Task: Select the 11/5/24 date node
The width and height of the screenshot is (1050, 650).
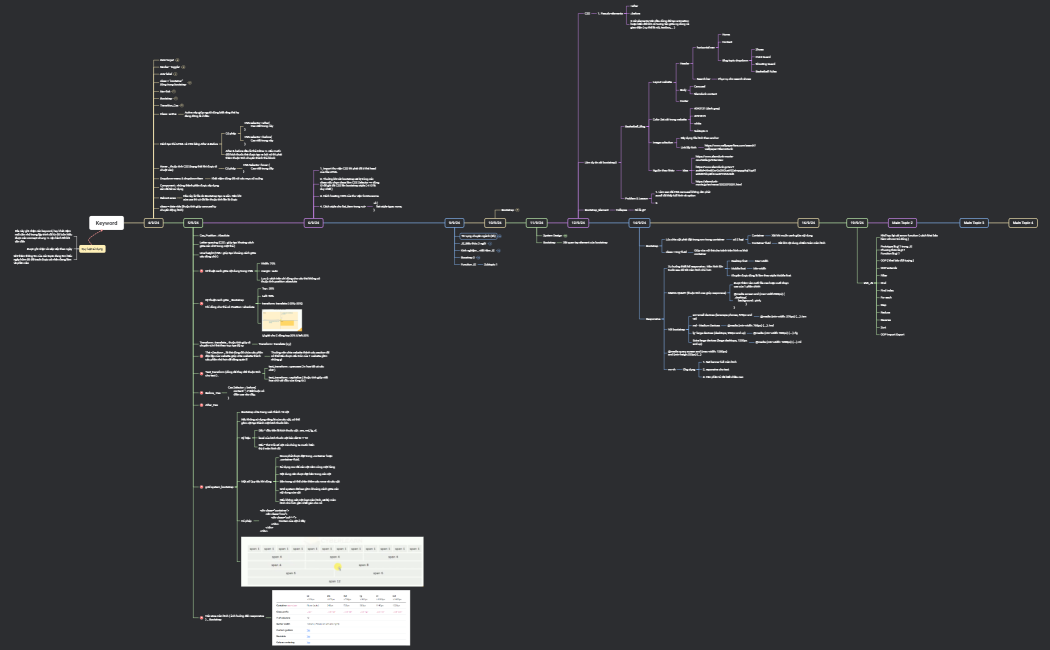Action: coord(535,223)
